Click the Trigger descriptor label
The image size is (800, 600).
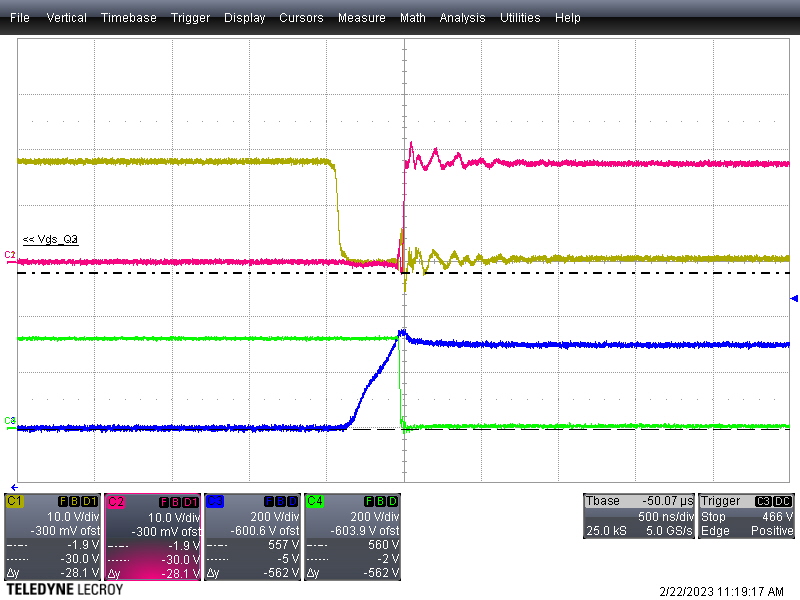(x=720, y=501)
